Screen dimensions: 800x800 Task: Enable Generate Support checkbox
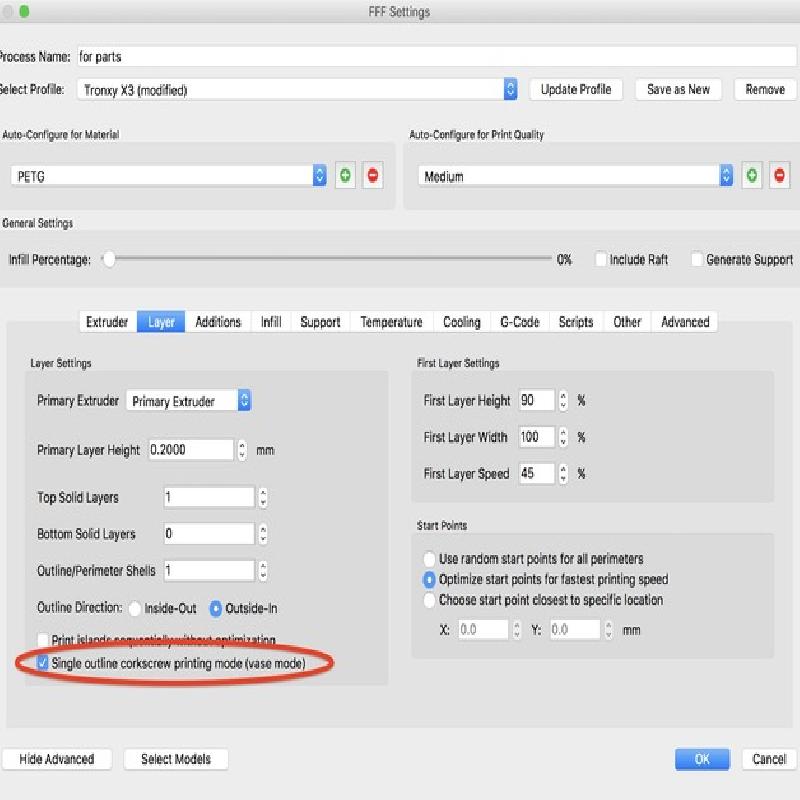tap(697, 259)
